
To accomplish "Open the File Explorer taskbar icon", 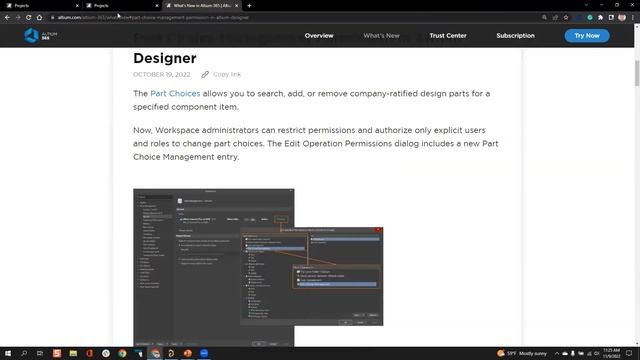I will (73, 353).
